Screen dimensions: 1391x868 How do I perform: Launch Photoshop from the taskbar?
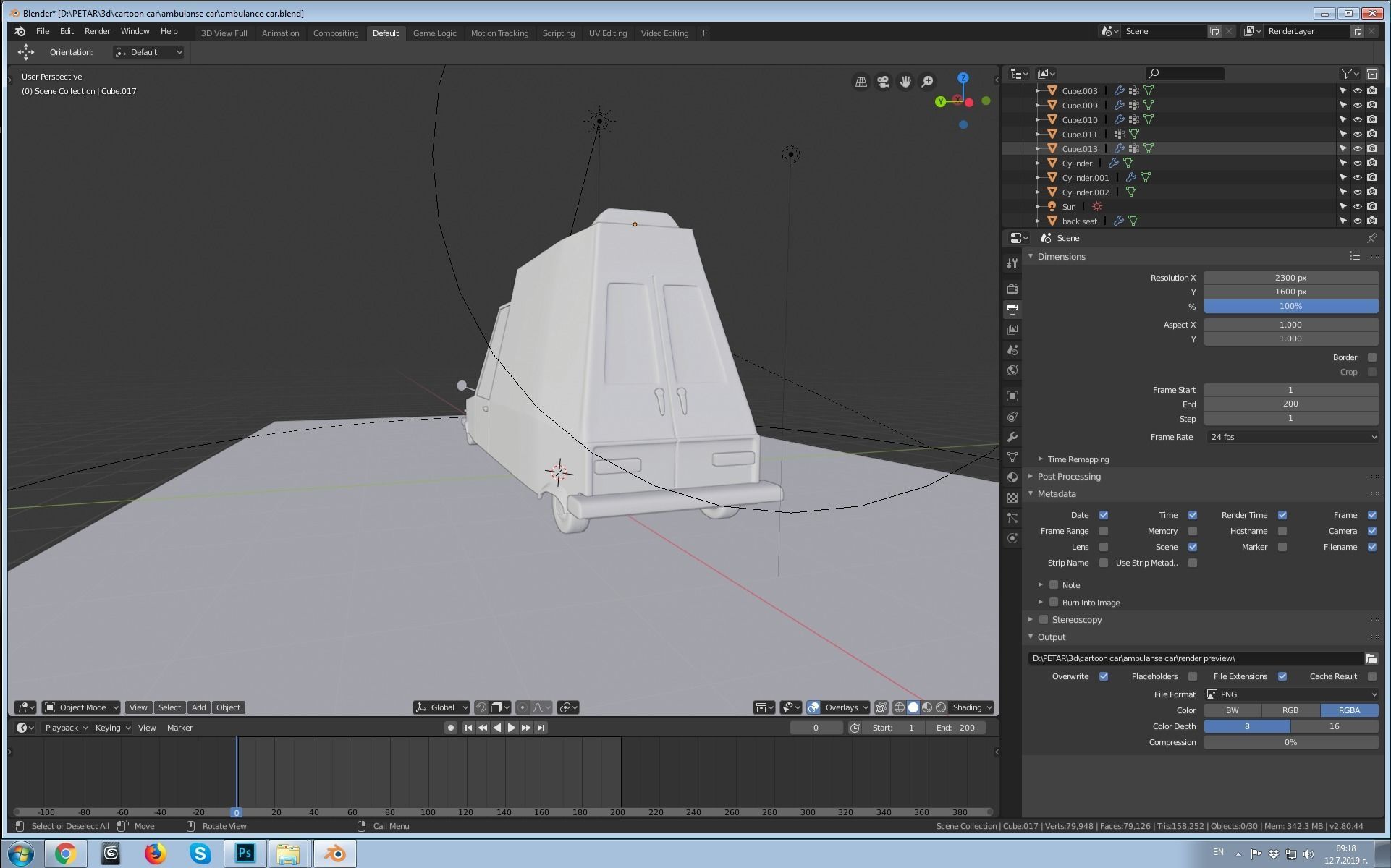pos(245,854)
